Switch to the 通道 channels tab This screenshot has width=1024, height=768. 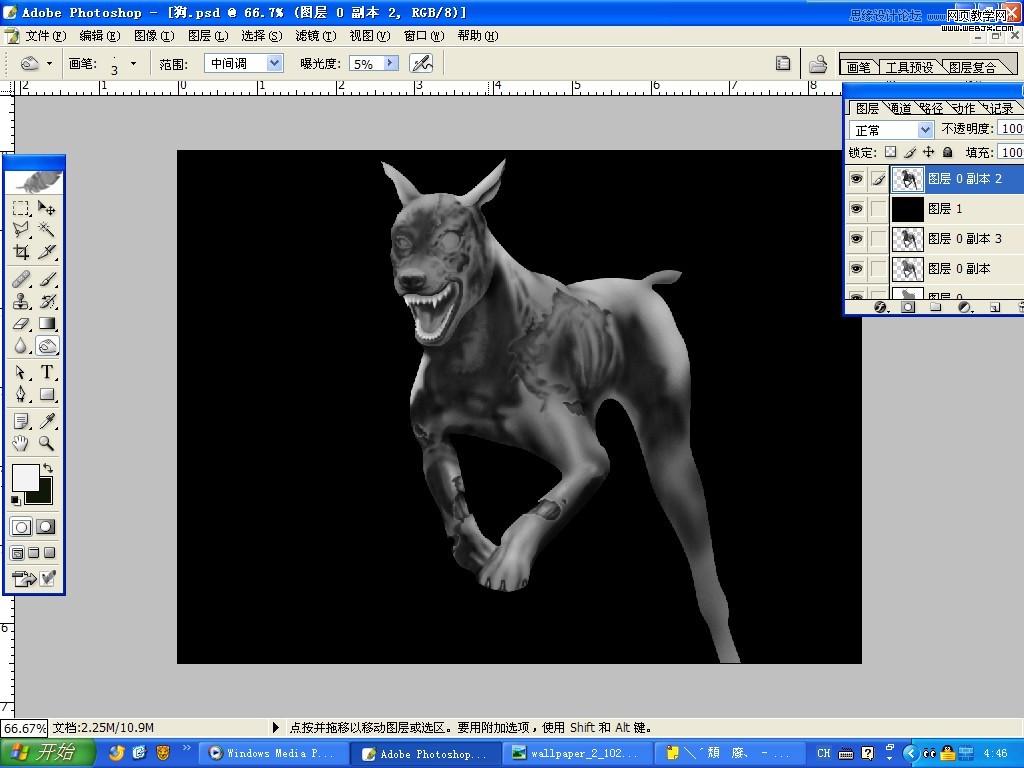[900, 108]
